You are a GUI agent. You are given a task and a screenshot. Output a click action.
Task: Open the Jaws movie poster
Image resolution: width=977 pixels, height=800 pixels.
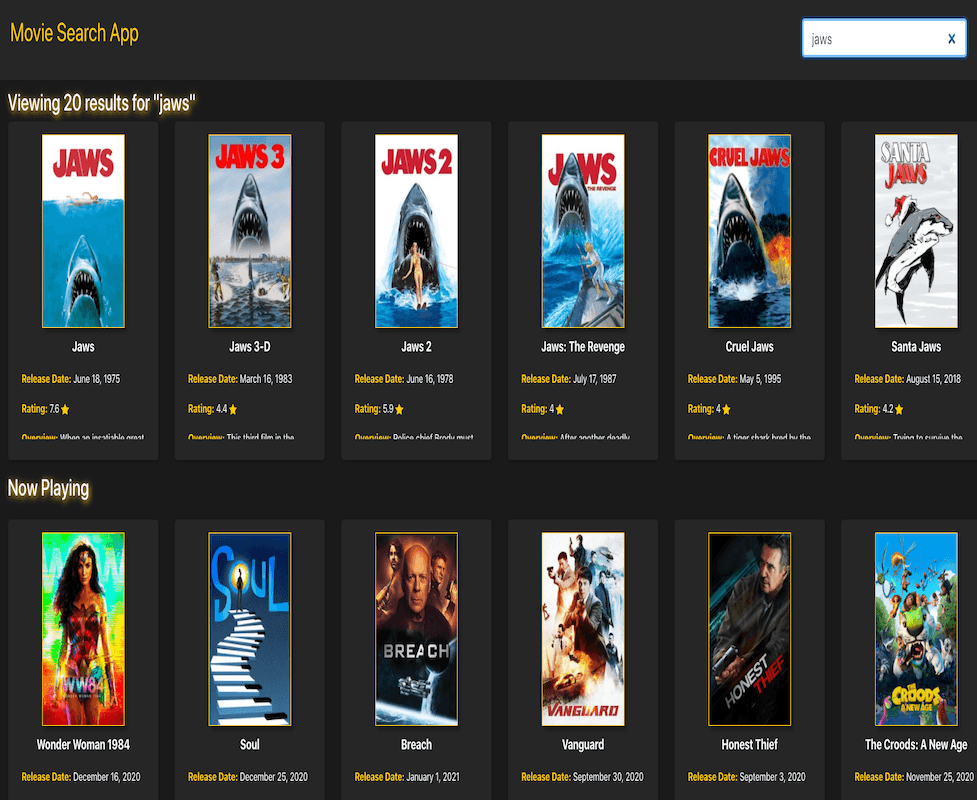(83, 231)
